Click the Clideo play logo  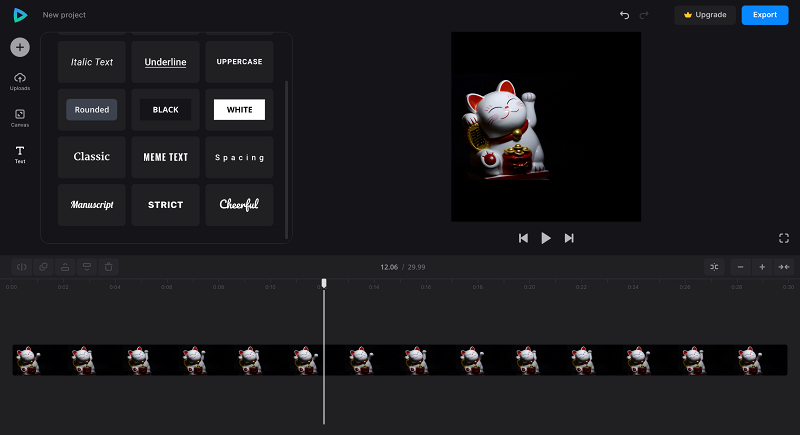(x=20, y=15)
